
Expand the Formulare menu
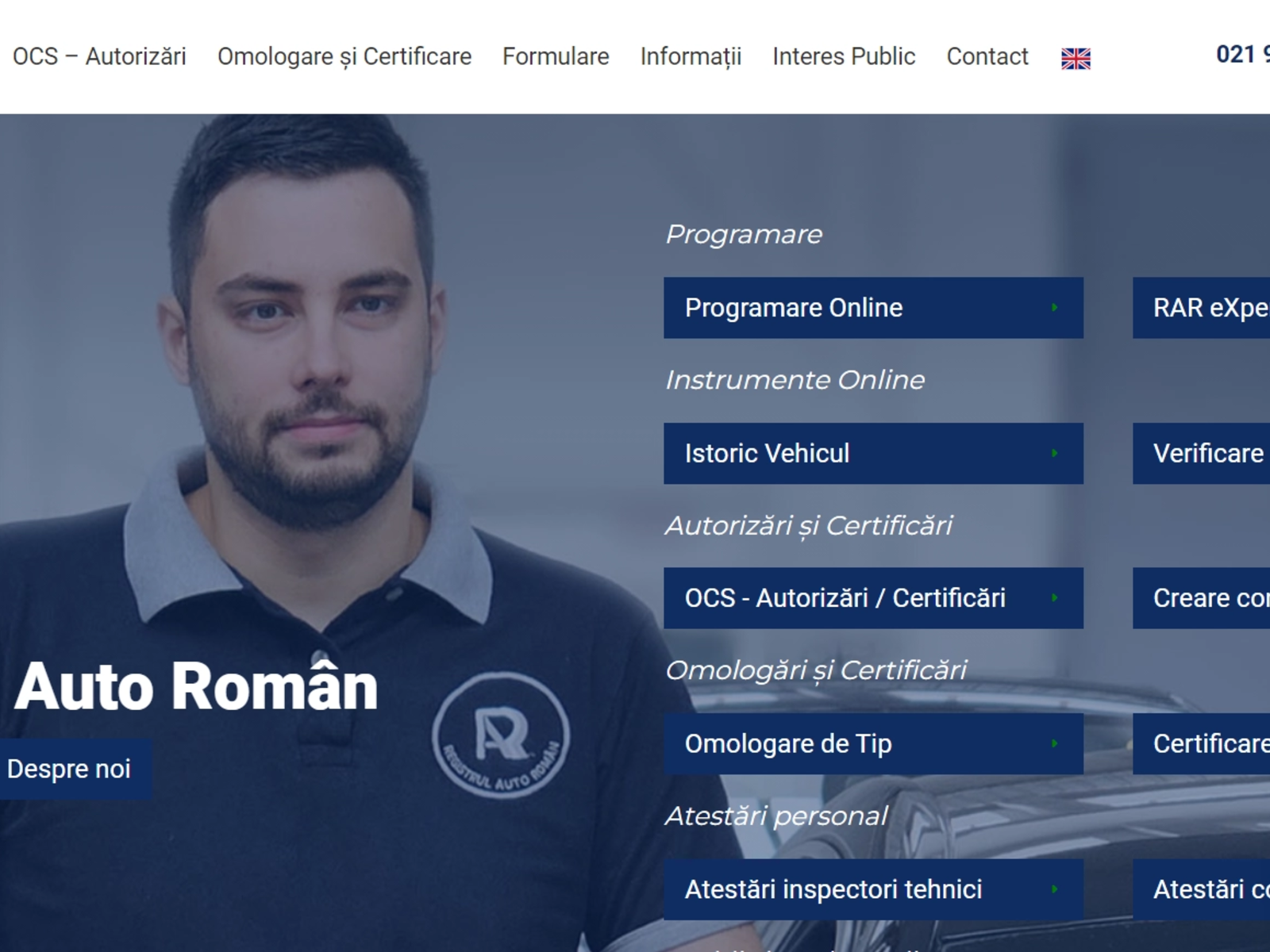[x=556, y=57]
